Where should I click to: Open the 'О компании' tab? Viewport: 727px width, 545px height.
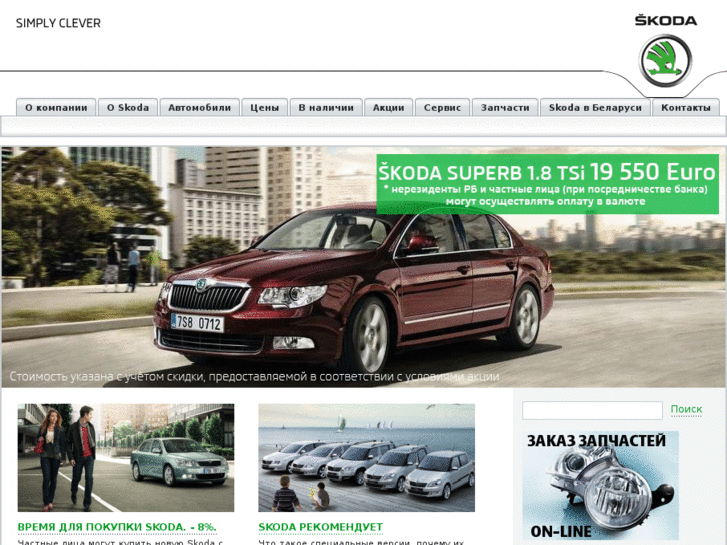56,107
